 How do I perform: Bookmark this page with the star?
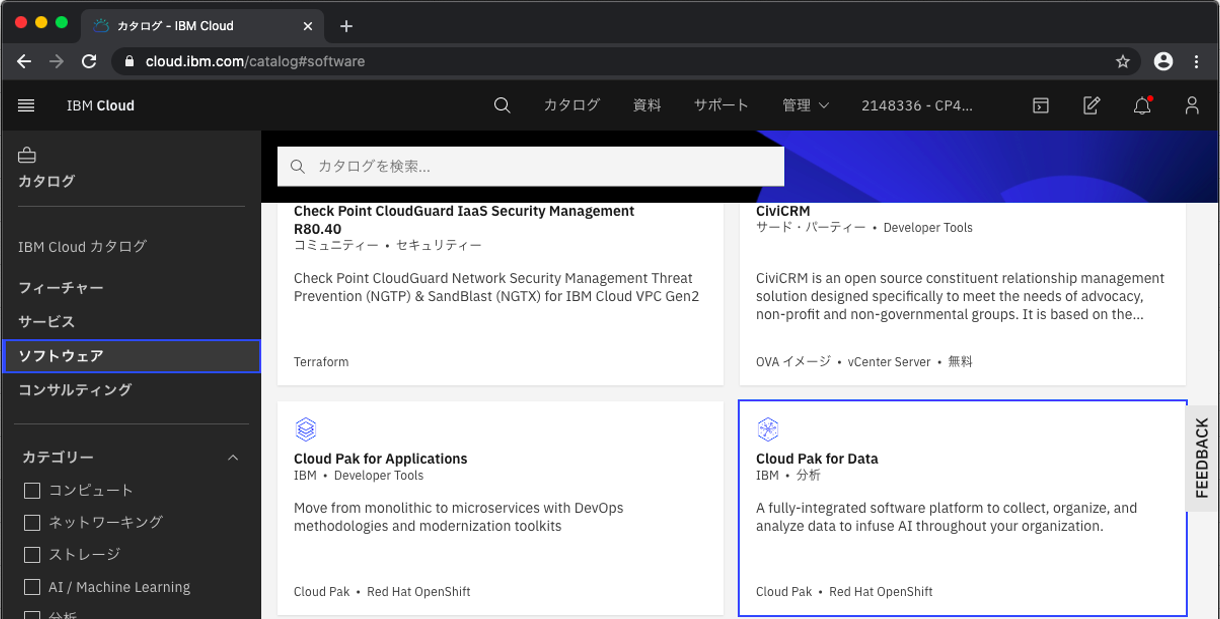click(1122, 61)
